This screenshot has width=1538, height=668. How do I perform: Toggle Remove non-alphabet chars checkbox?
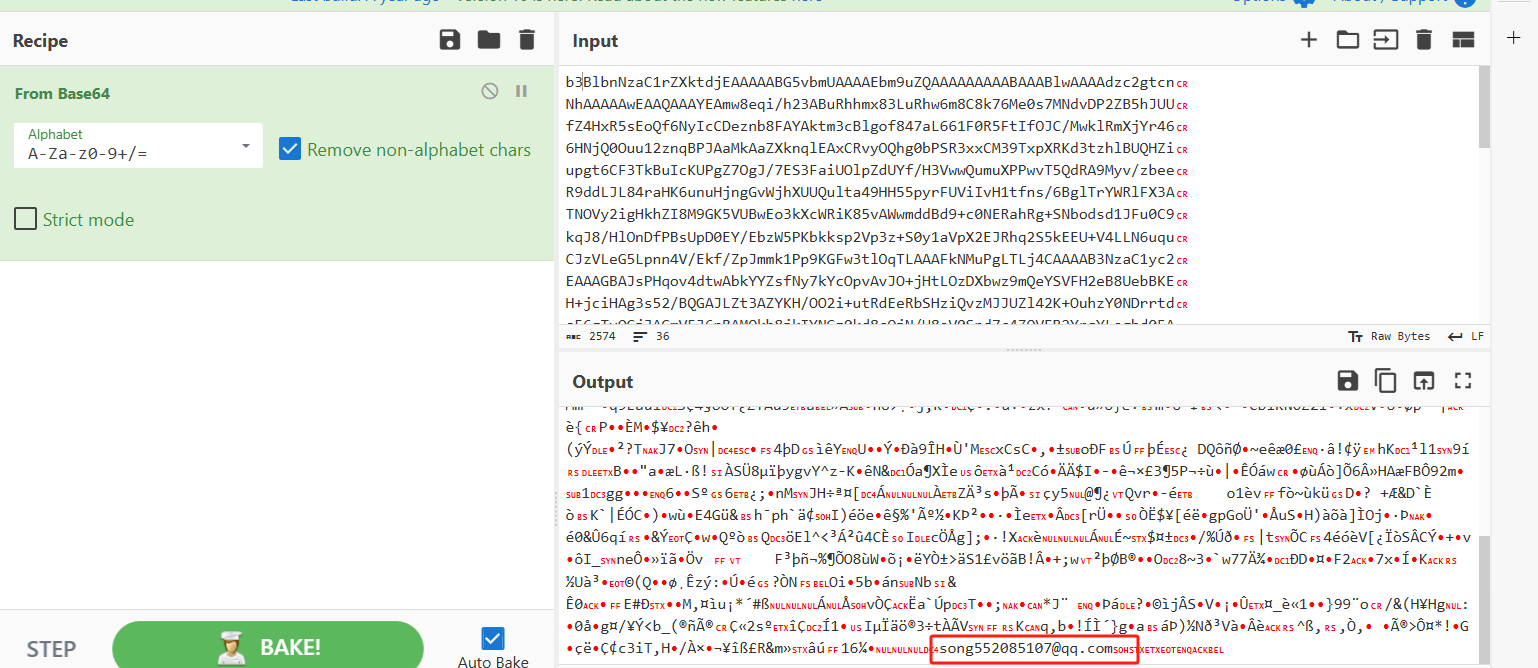click(290, 149)
